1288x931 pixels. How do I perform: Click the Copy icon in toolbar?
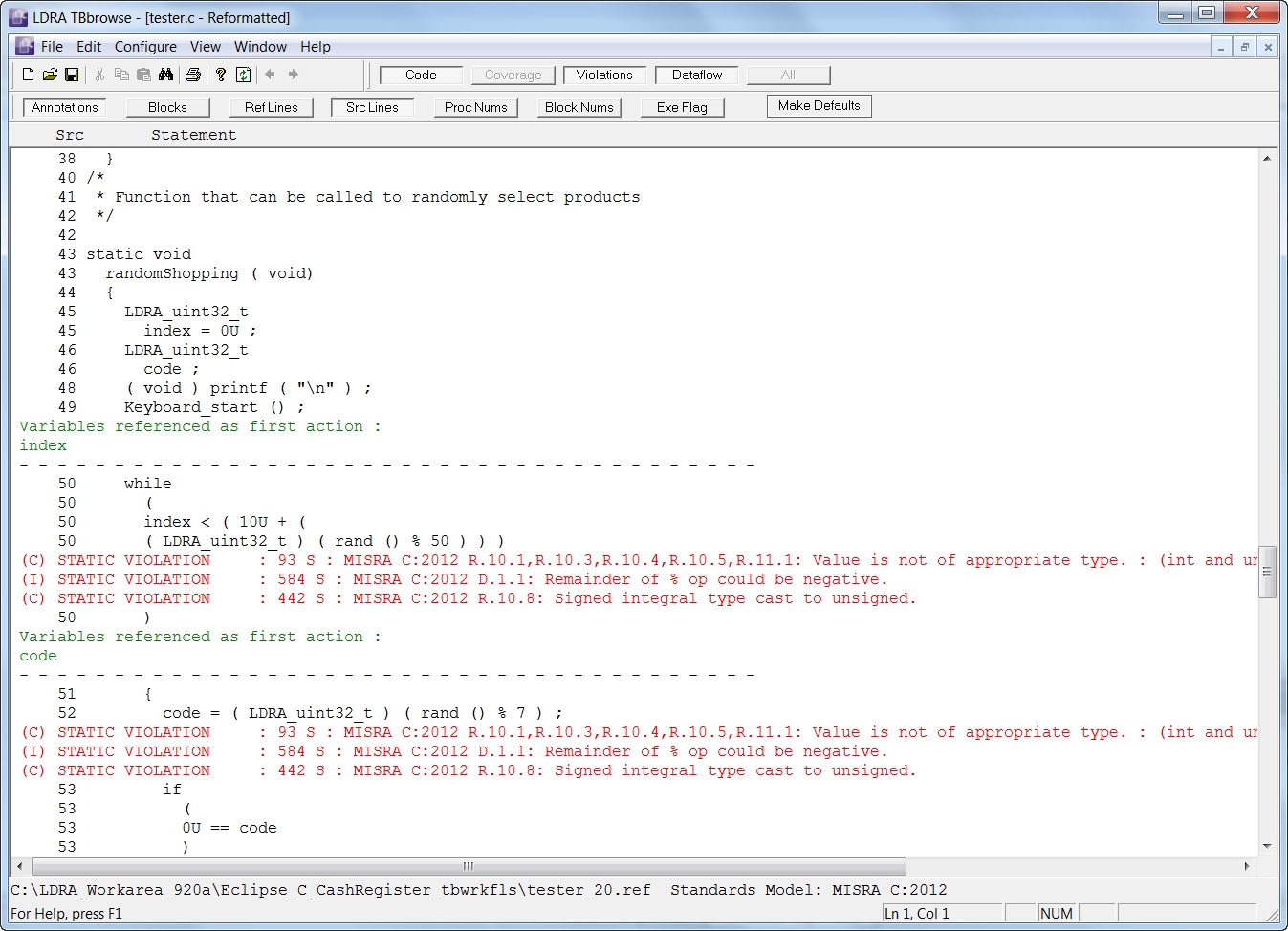(x=121, y=75)
